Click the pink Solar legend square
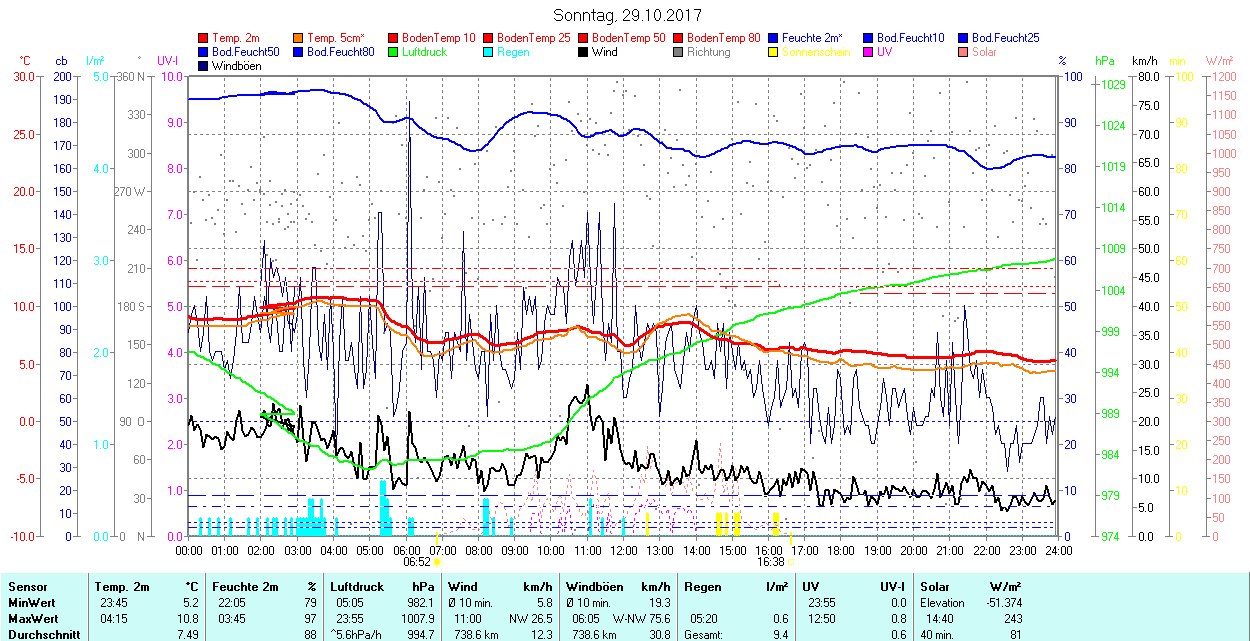 coord(964,52)
